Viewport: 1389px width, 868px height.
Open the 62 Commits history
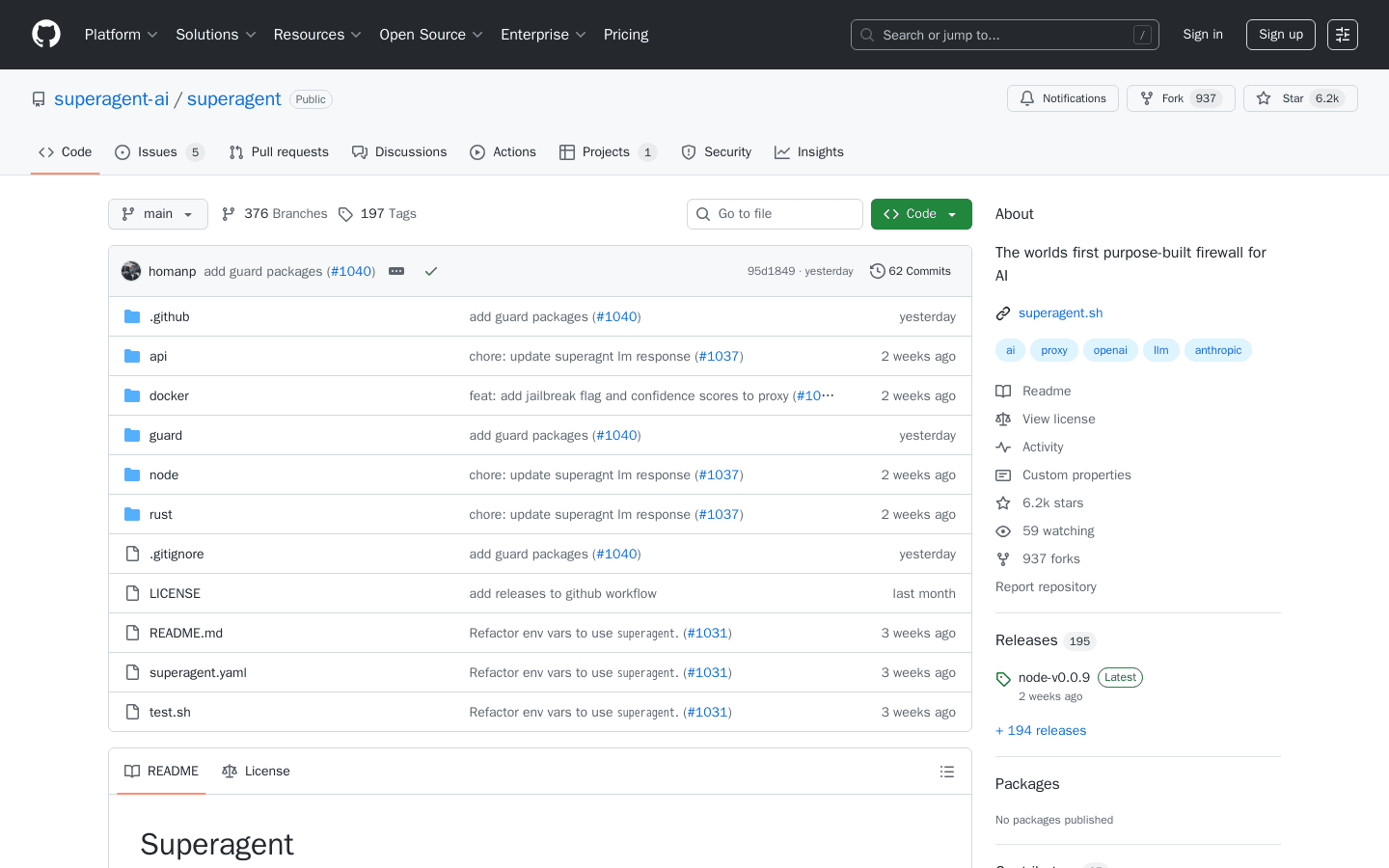[911, 271]
